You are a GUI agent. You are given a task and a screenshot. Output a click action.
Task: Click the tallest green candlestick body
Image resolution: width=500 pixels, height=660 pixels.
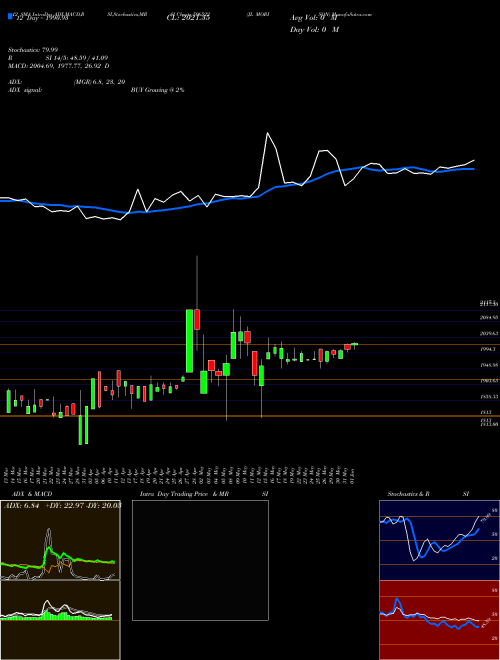[x=190, y=341]
